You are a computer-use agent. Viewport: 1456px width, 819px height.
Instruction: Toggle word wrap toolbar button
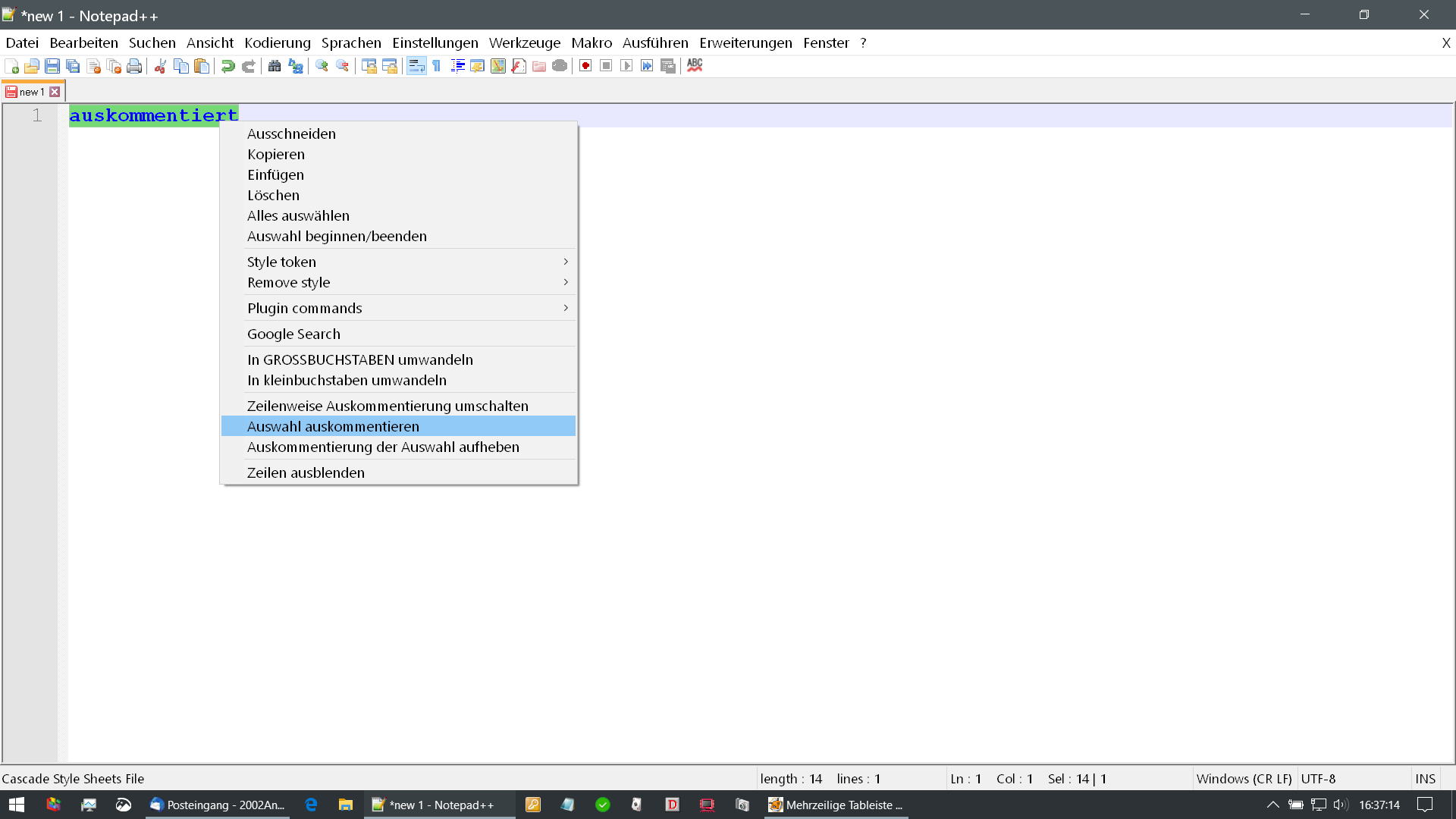416,66
